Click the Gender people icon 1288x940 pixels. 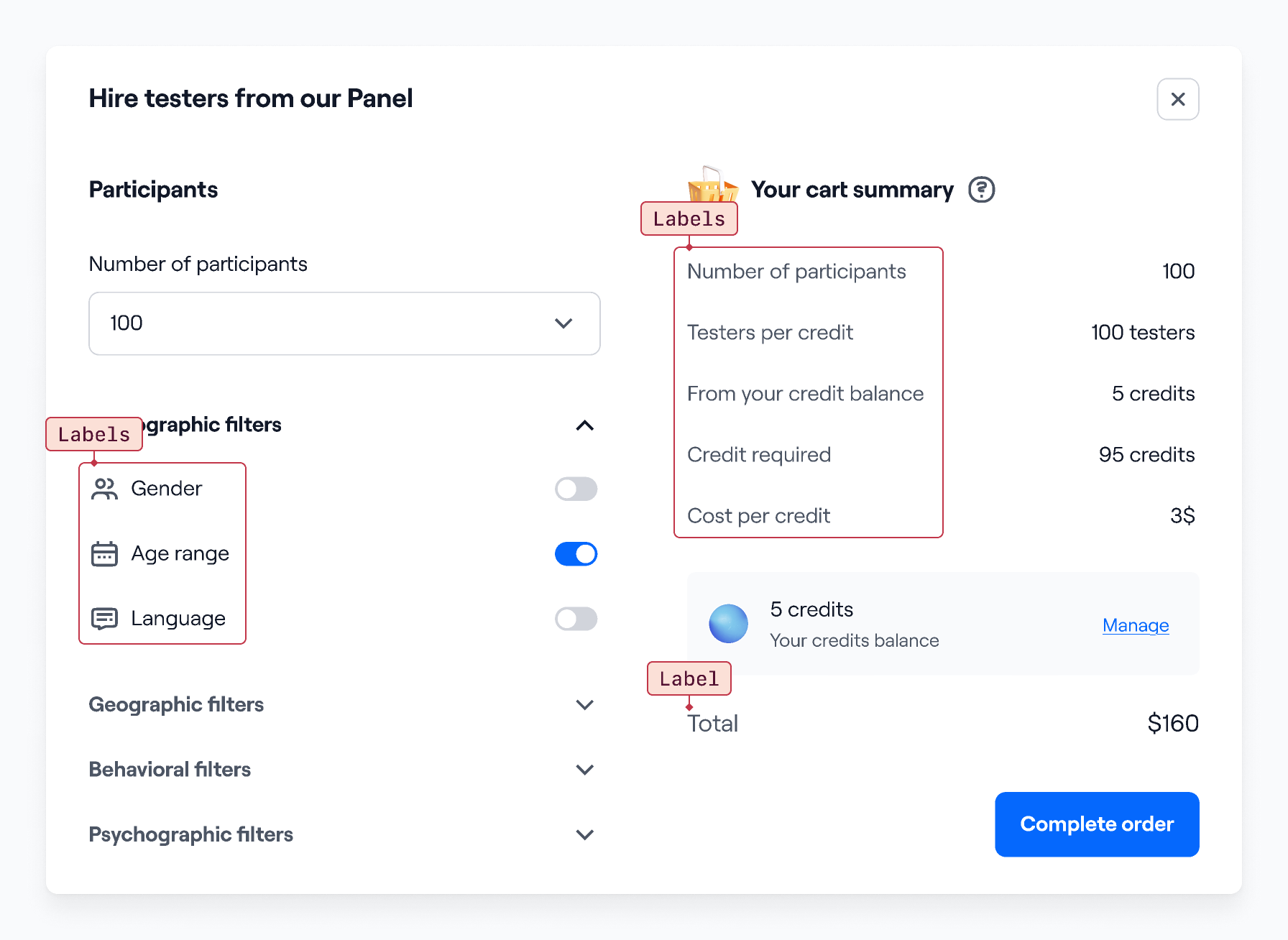(104, 489)
